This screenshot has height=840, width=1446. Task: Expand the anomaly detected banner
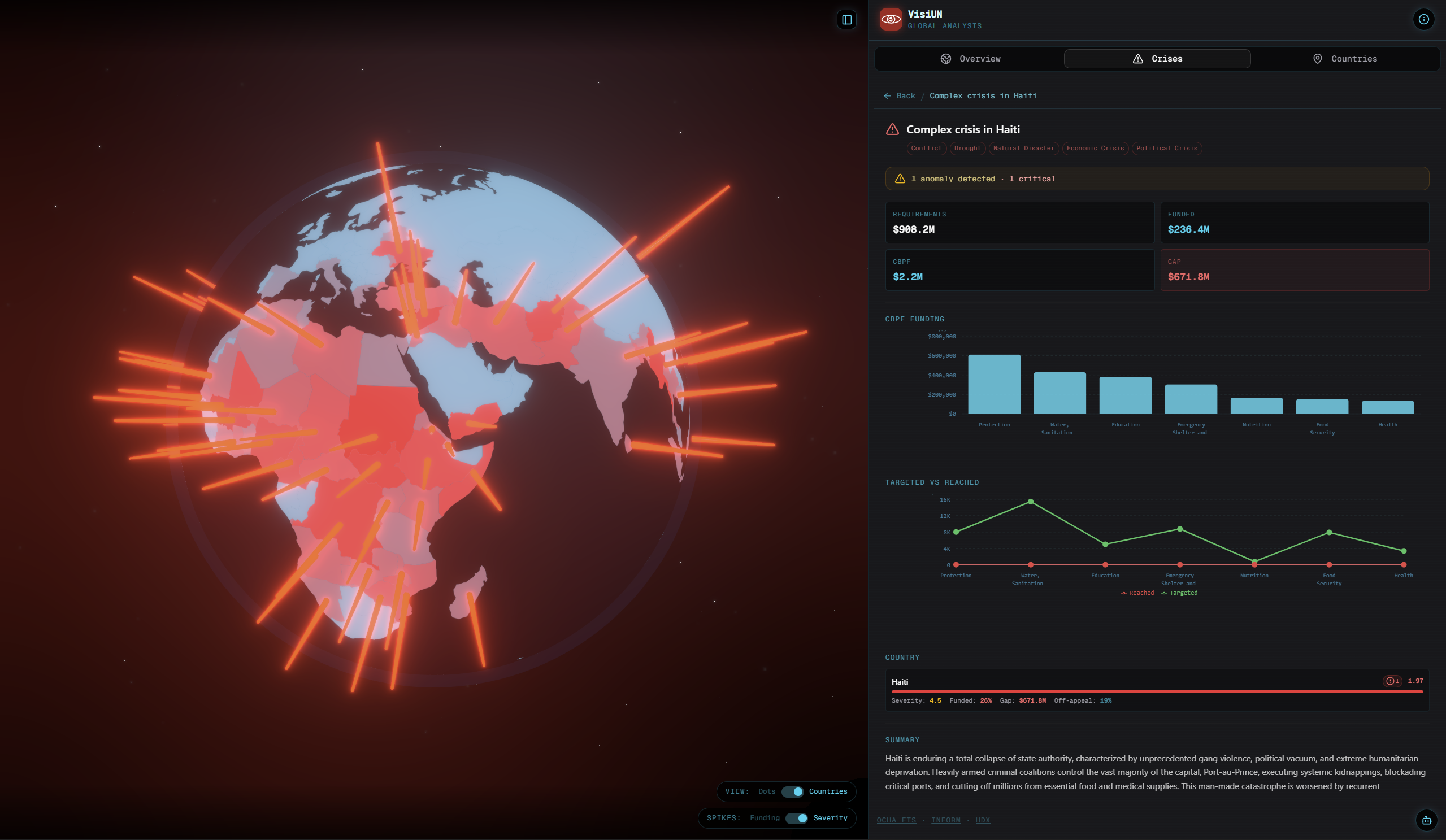(x=1156, y=179)
